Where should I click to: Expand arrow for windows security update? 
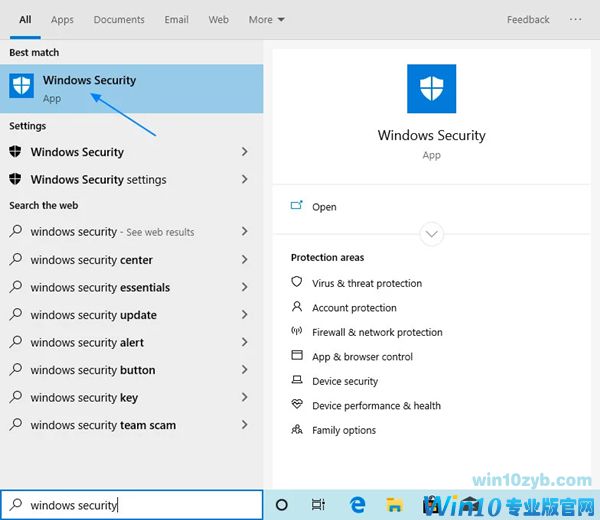pos(245,315)
